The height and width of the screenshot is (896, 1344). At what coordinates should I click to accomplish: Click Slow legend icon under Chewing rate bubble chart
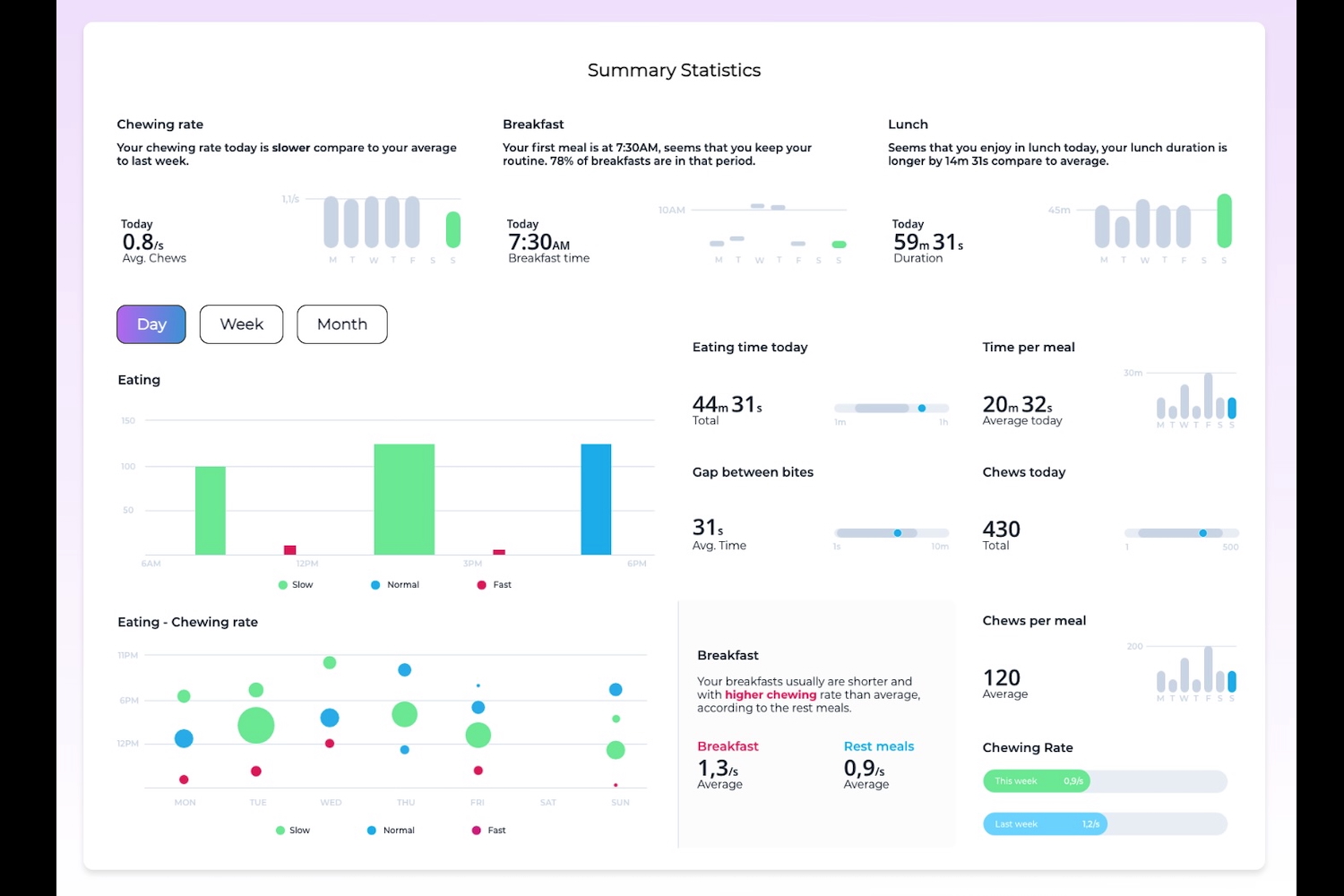280,831
